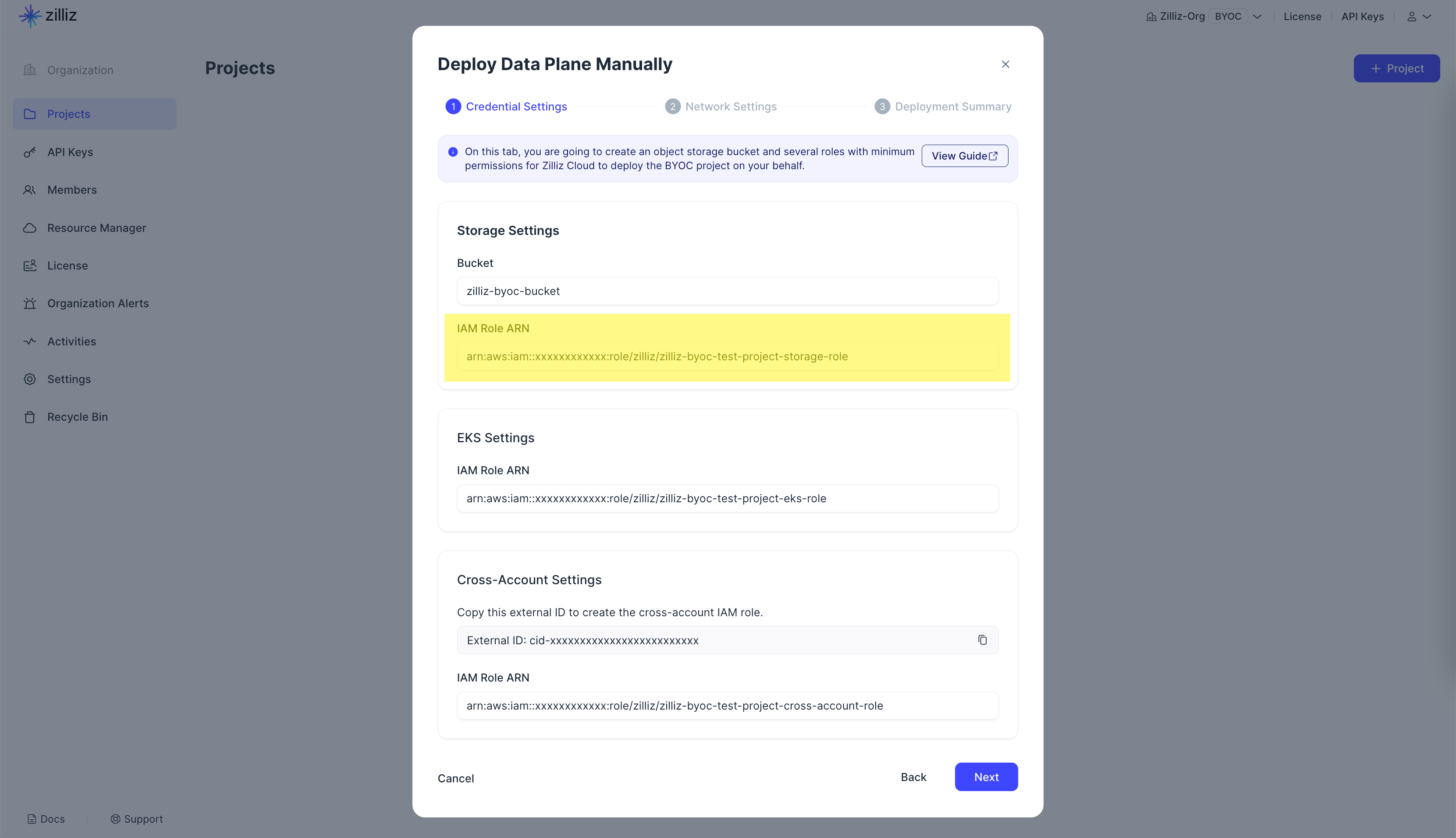
Task: Click the Bucket name input field
Action: 727,291
